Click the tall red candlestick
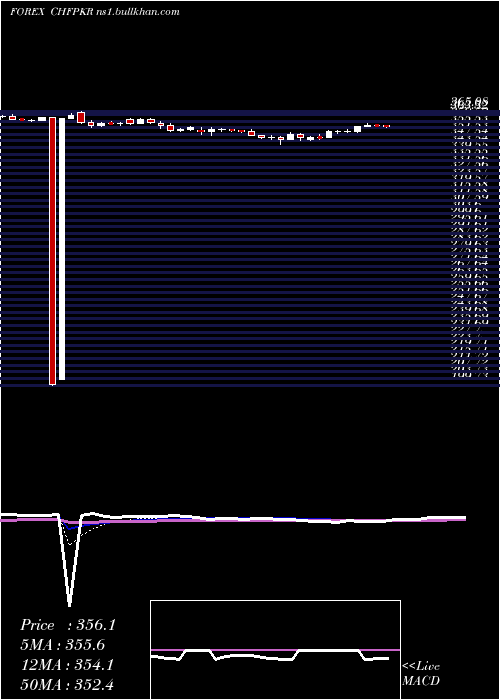The width and height of the screenshot is (500, 700). coord(53,251)
